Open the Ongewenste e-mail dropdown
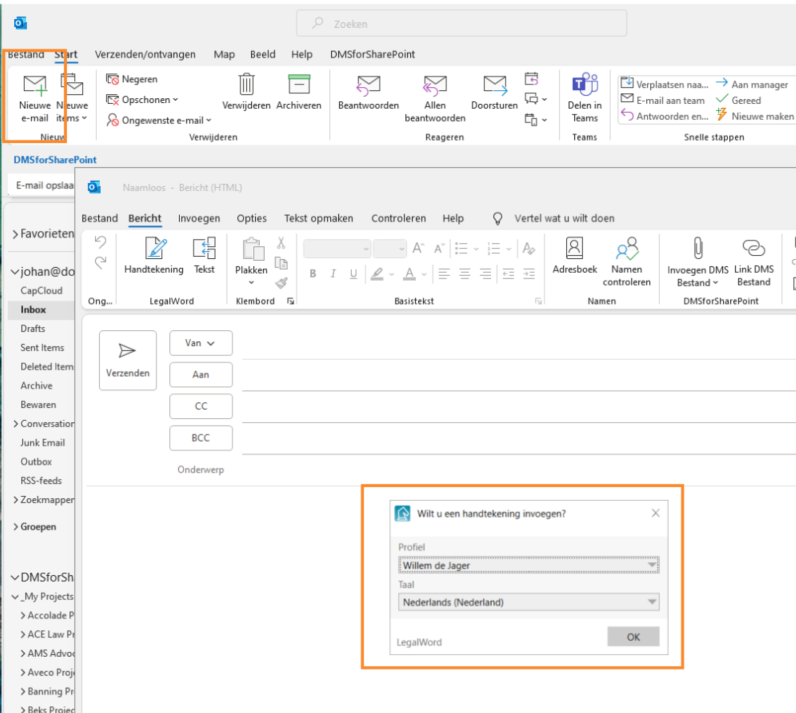This screenshot has width=796, height=713. coord(158,120)
